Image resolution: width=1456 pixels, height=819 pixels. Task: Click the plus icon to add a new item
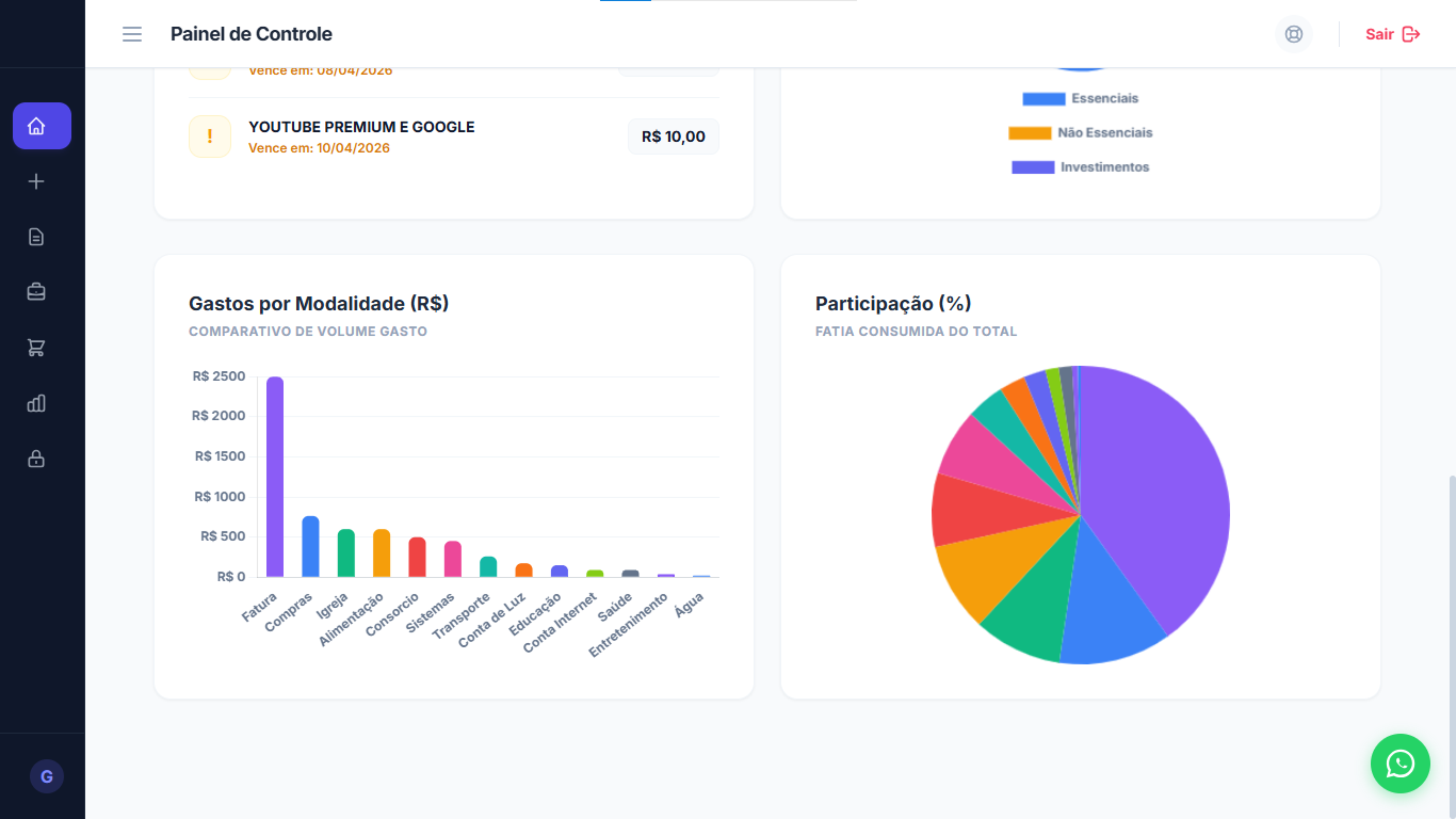click(36, 181)
